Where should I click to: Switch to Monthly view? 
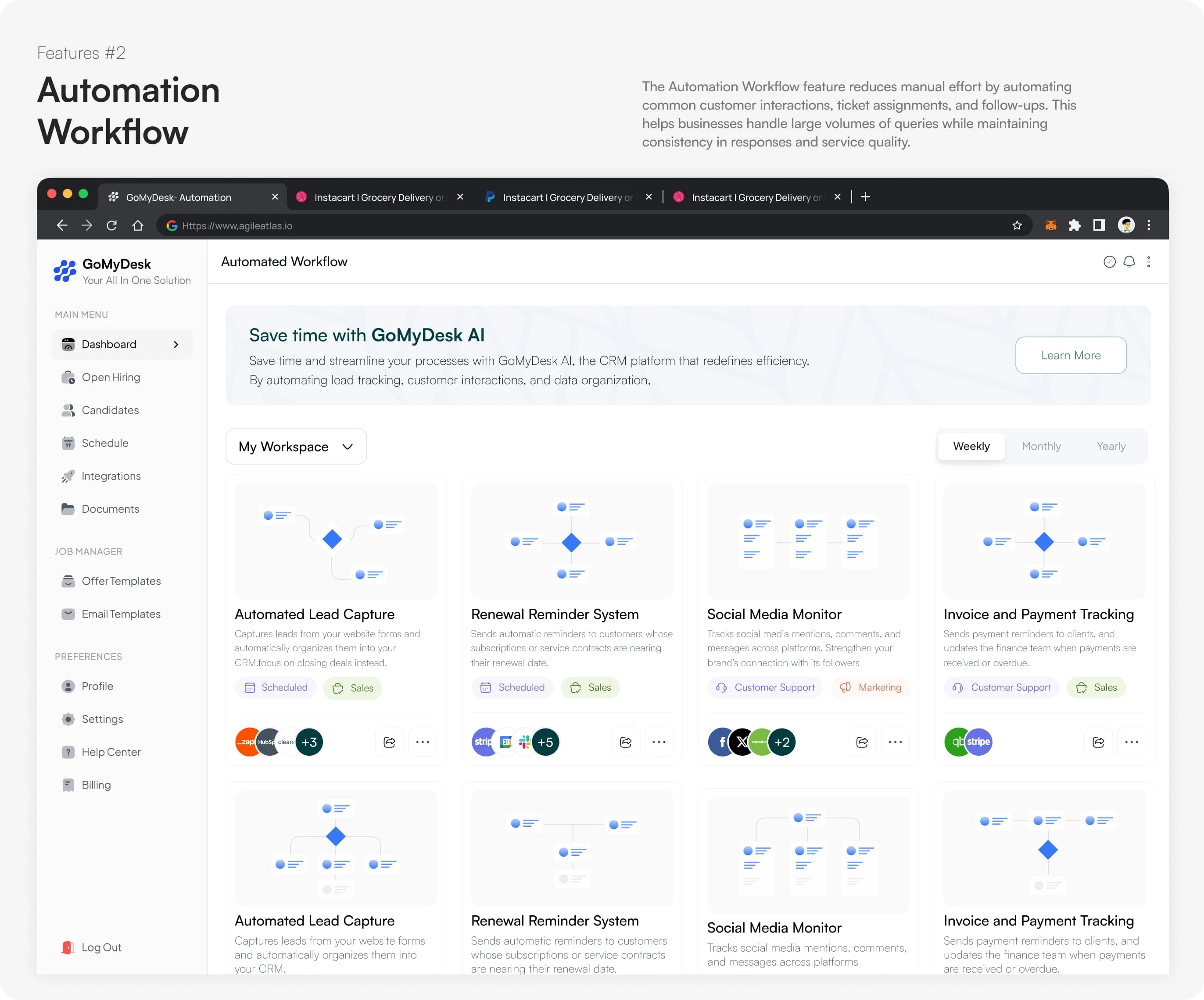(1041, 446)
